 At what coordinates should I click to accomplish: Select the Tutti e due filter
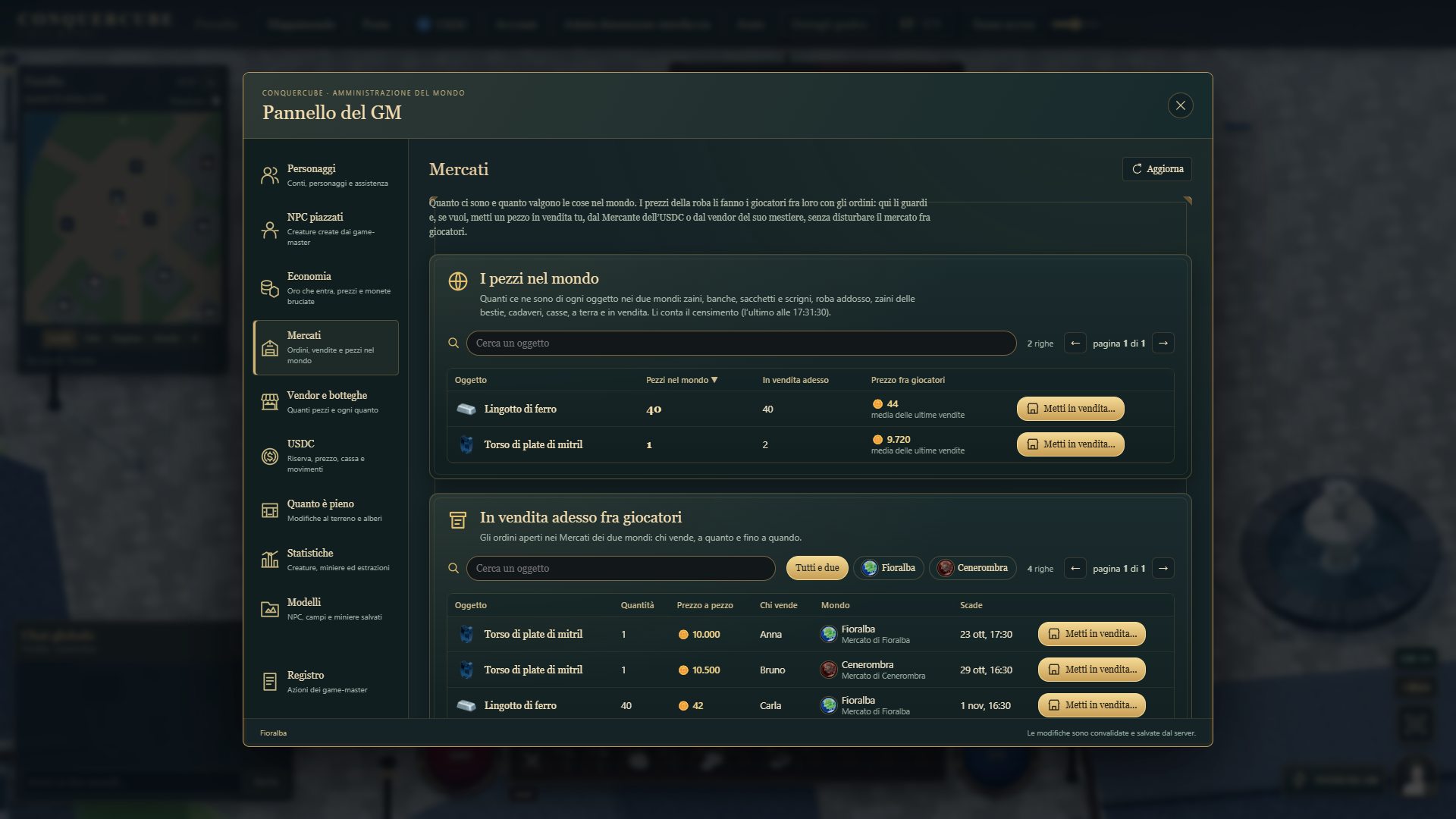tap(817, 568)
